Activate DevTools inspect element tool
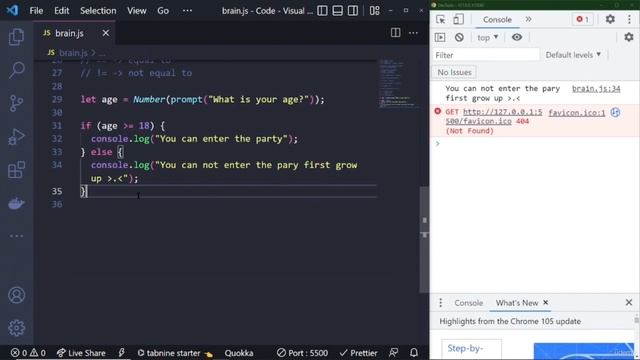This screenshot has height=360, width=640. click(x=440, y=19)
